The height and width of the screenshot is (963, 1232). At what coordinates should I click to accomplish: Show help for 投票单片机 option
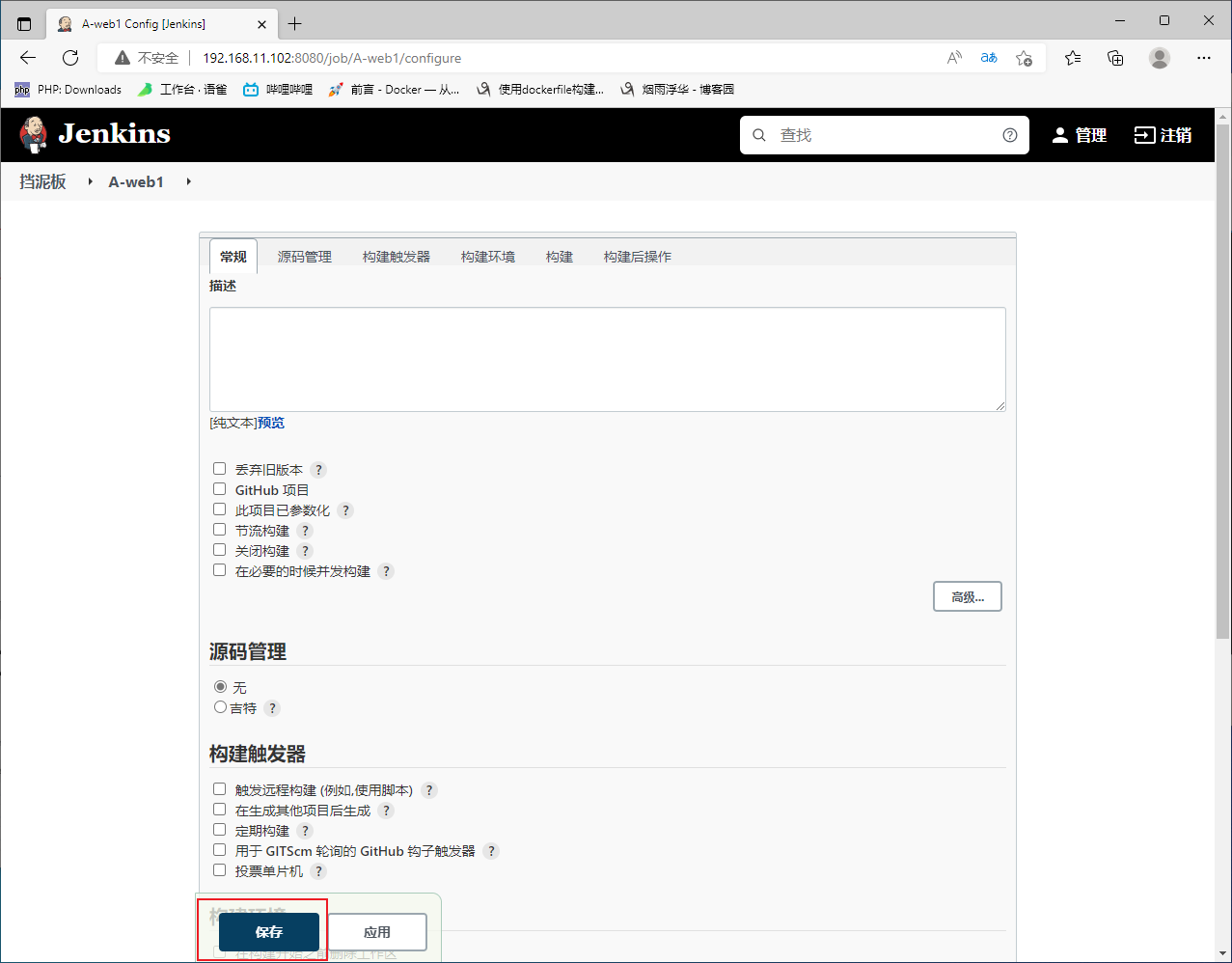pos(318,871)
